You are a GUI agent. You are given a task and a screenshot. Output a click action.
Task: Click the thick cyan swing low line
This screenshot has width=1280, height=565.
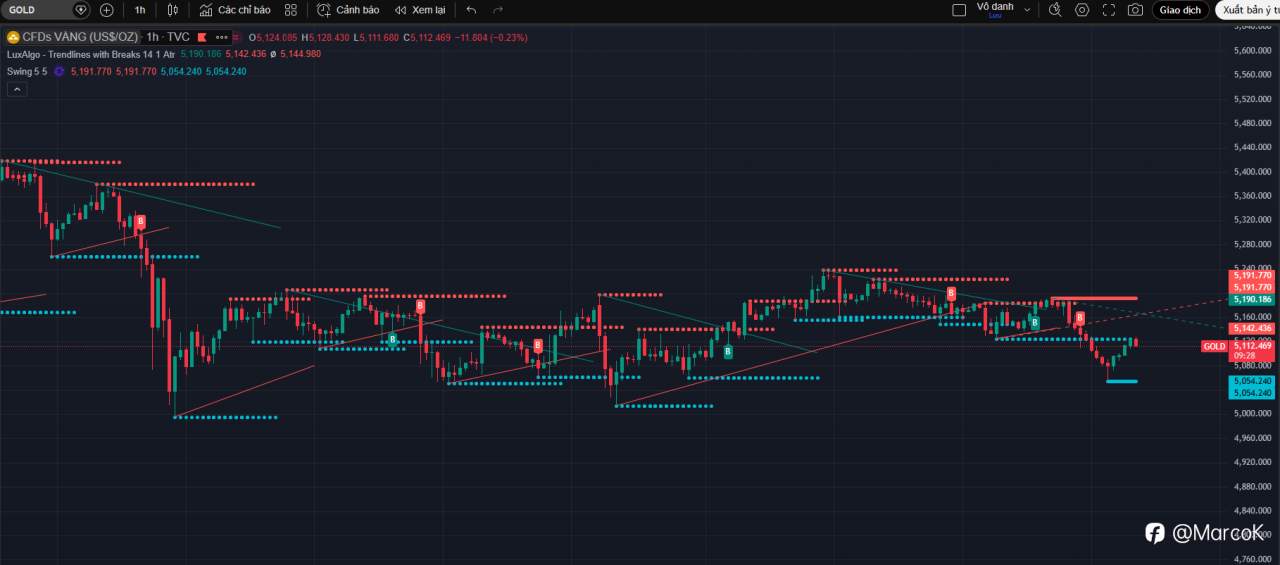(1122, 381)
